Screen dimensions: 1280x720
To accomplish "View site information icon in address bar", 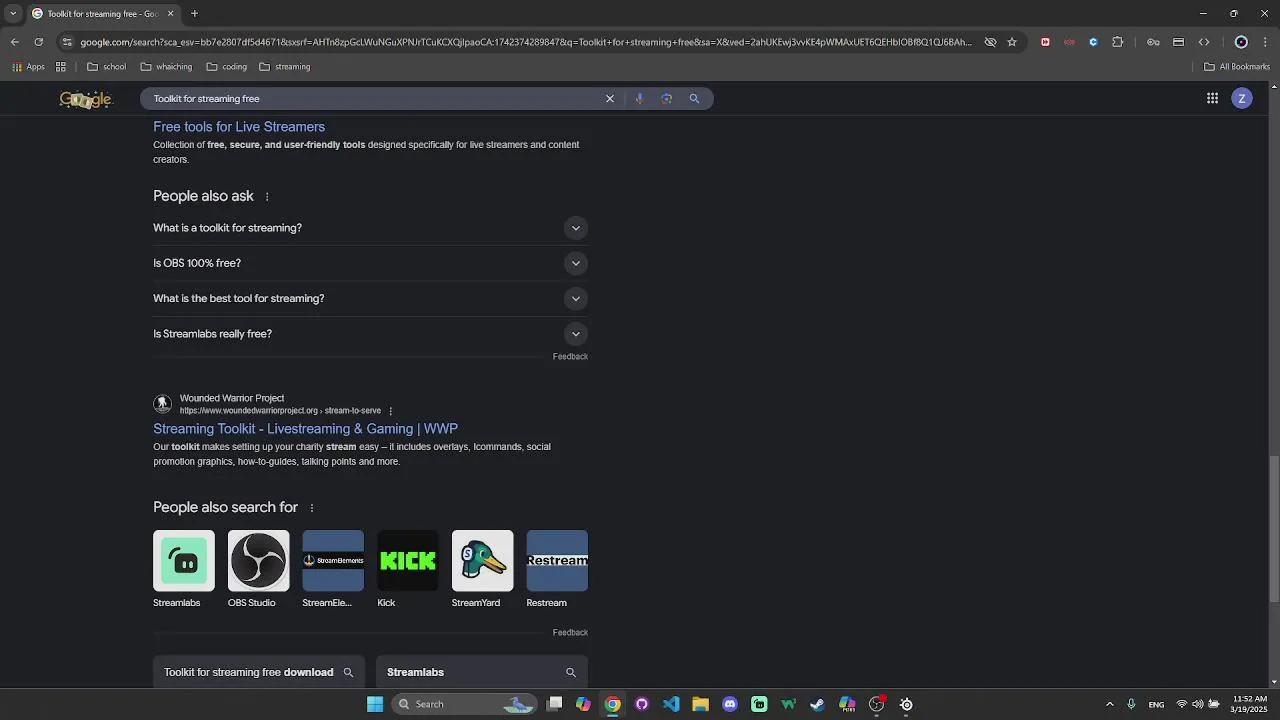I will (67, 42).
